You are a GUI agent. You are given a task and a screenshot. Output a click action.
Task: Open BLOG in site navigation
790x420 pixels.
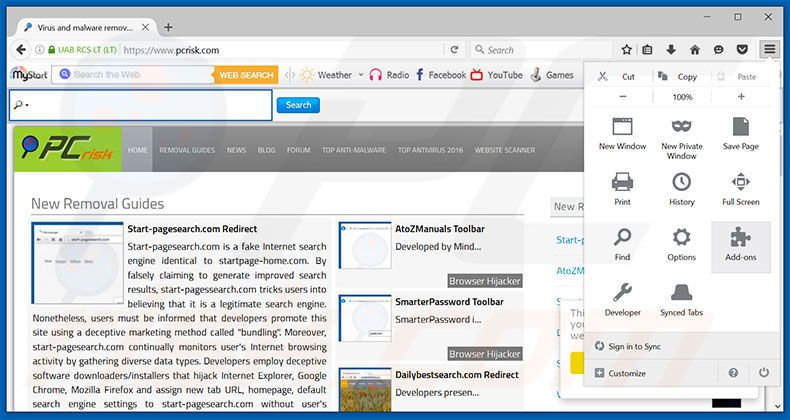(x=267, y=150)
